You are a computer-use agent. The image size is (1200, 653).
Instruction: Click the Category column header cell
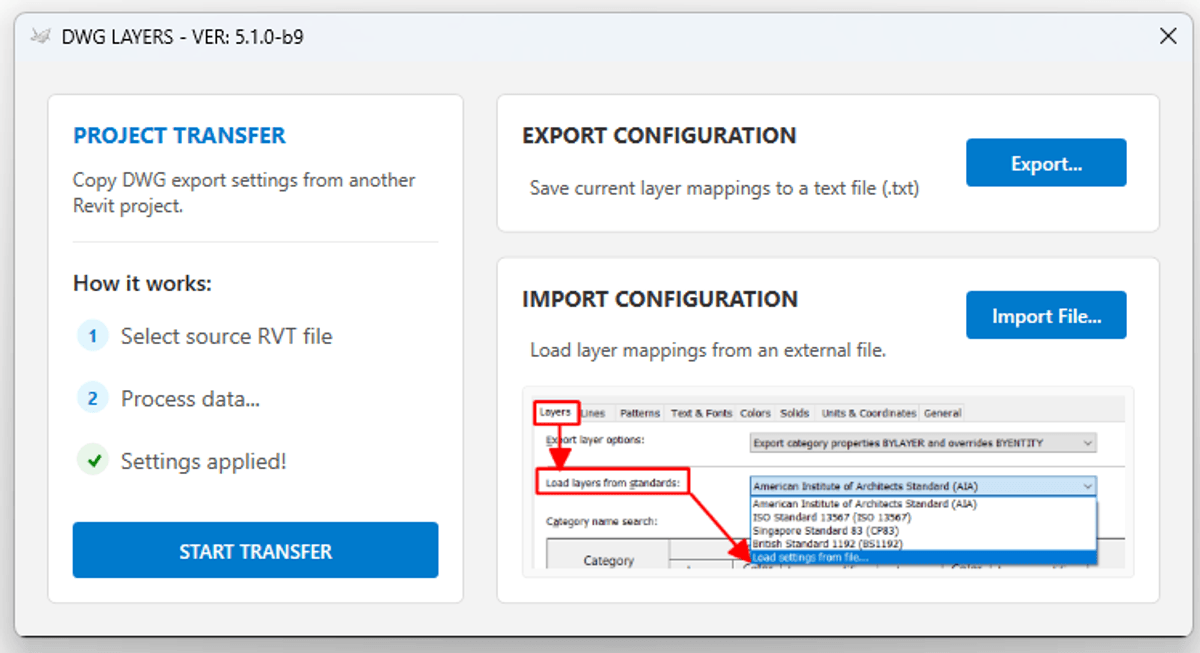[608, 561]
